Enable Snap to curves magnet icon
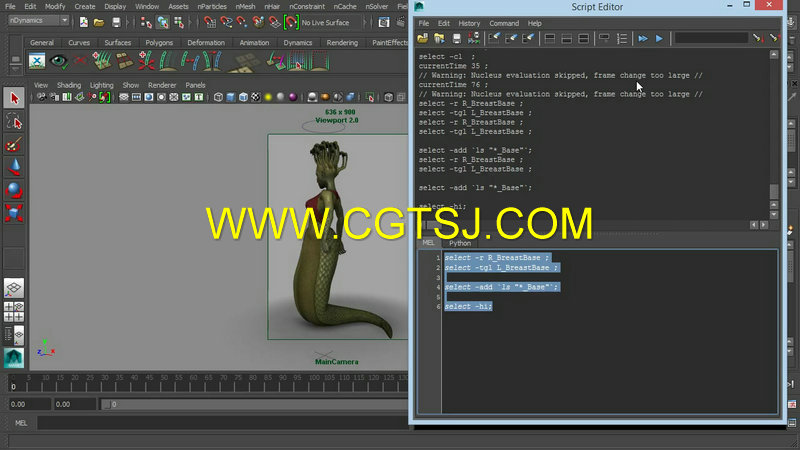Screen dimensions: 800x450 coord(226,22)
